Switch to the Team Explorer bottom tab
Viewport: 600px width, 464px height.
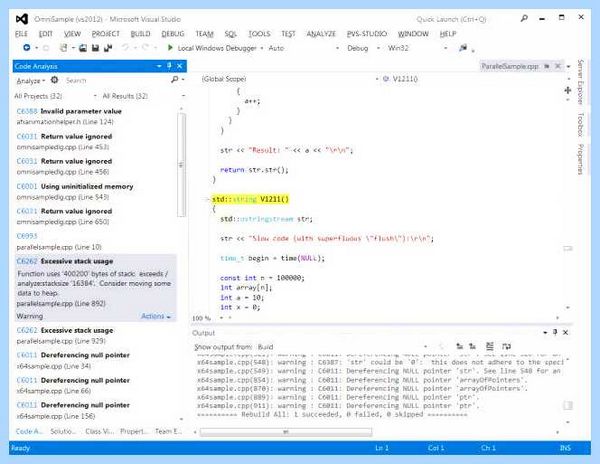pyautogui.click(x=168, y=431)
